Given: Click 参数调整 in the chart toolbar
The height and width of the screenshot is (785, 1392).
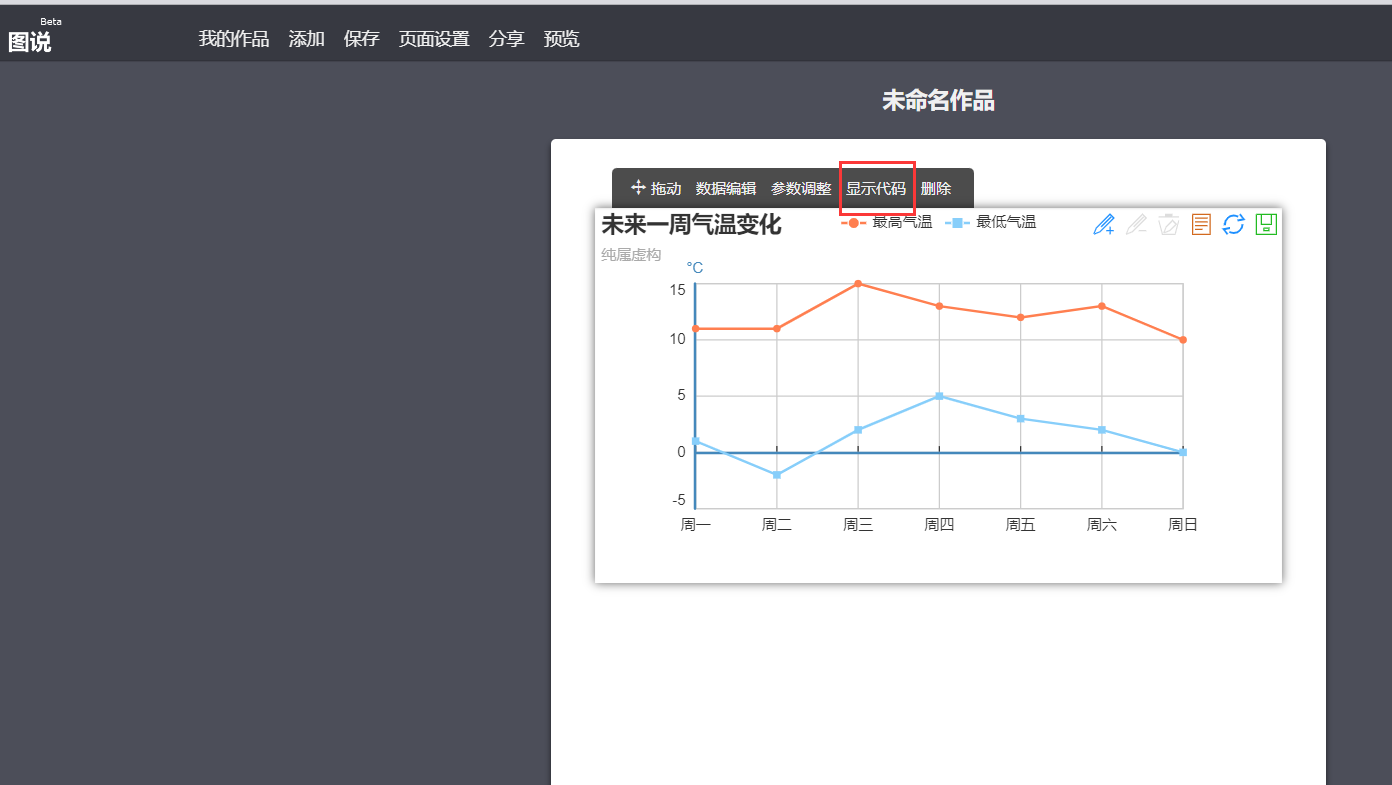Looking at the screenshot, I should point(800,189).
